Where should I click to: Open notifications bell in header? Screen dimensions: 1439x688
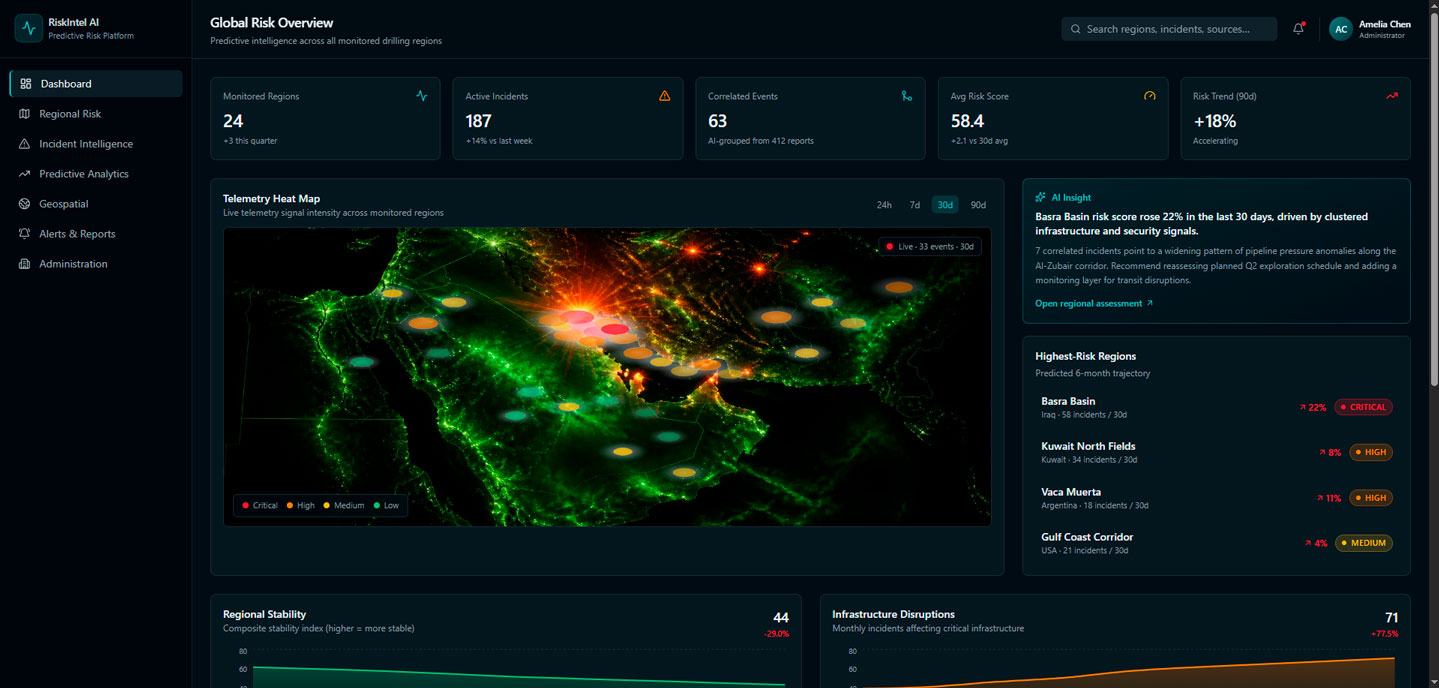click(x=1298, y=29)
